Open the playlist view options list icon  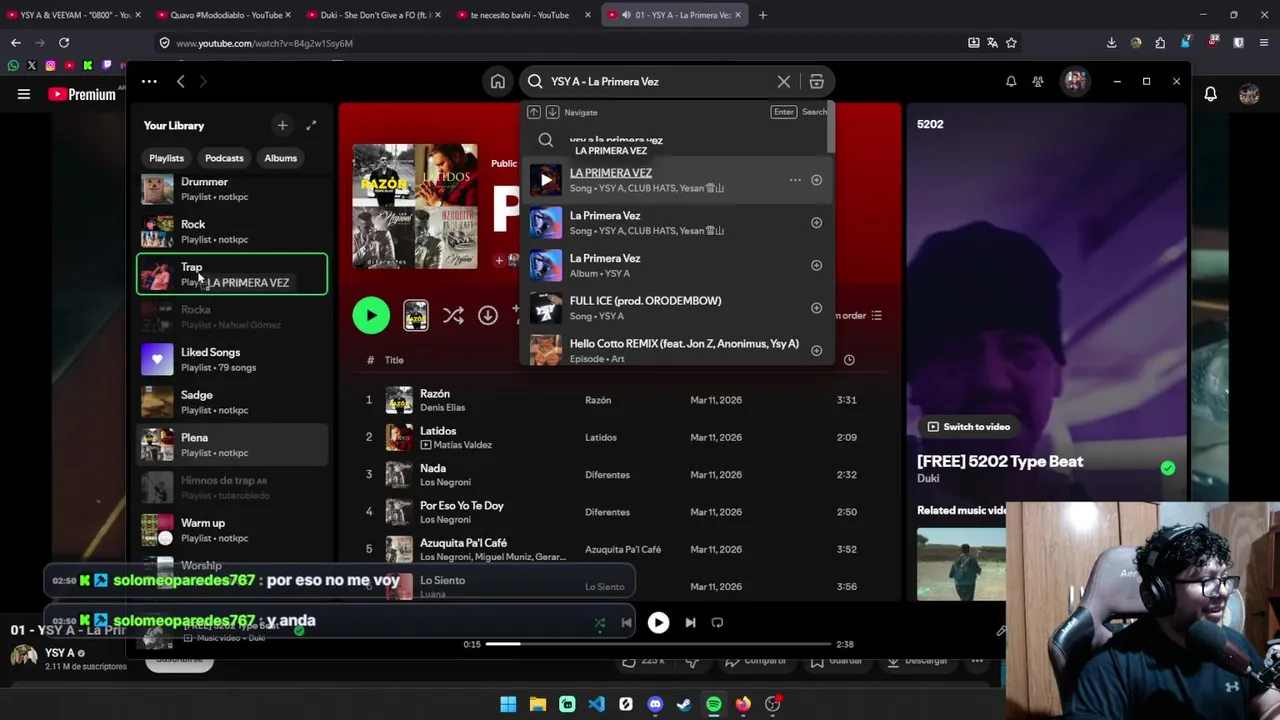(x=877, y=316)
